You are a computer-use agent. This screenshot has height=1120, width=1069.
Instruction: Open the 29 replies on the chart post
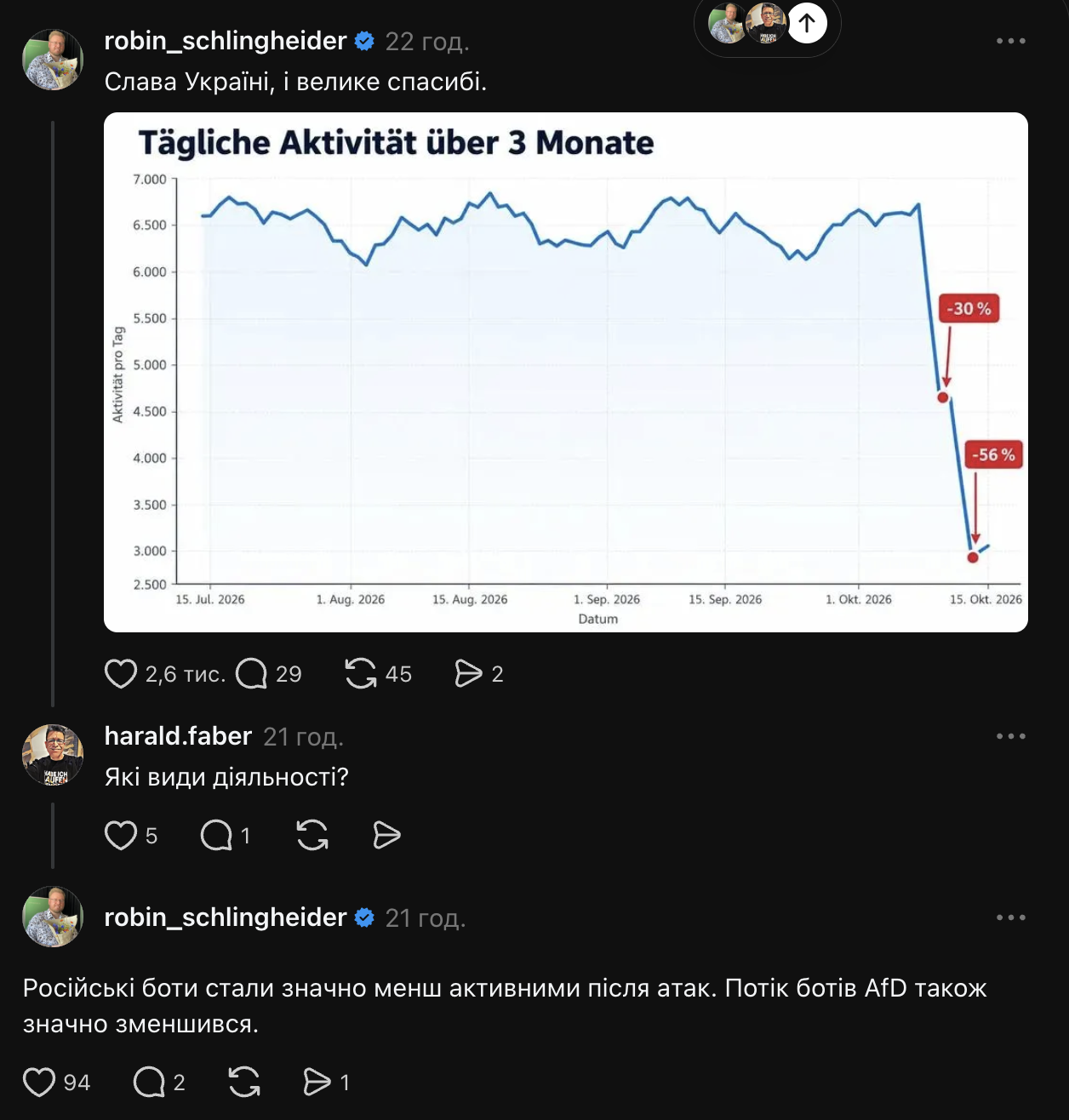pos(251,674)
